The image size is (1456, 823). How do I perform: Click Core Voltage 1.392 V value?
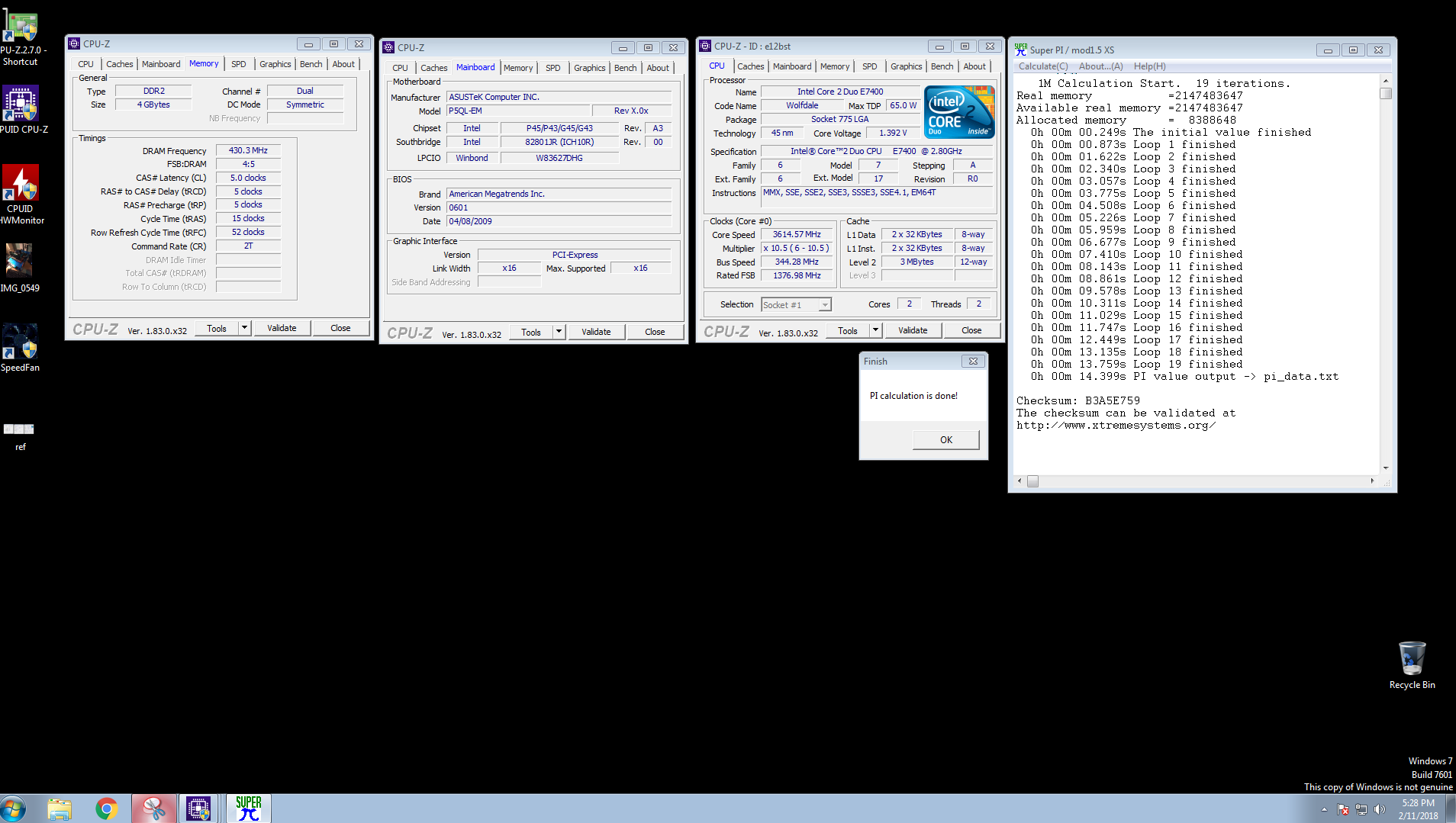pyautogui.click(x=893, y=133)
